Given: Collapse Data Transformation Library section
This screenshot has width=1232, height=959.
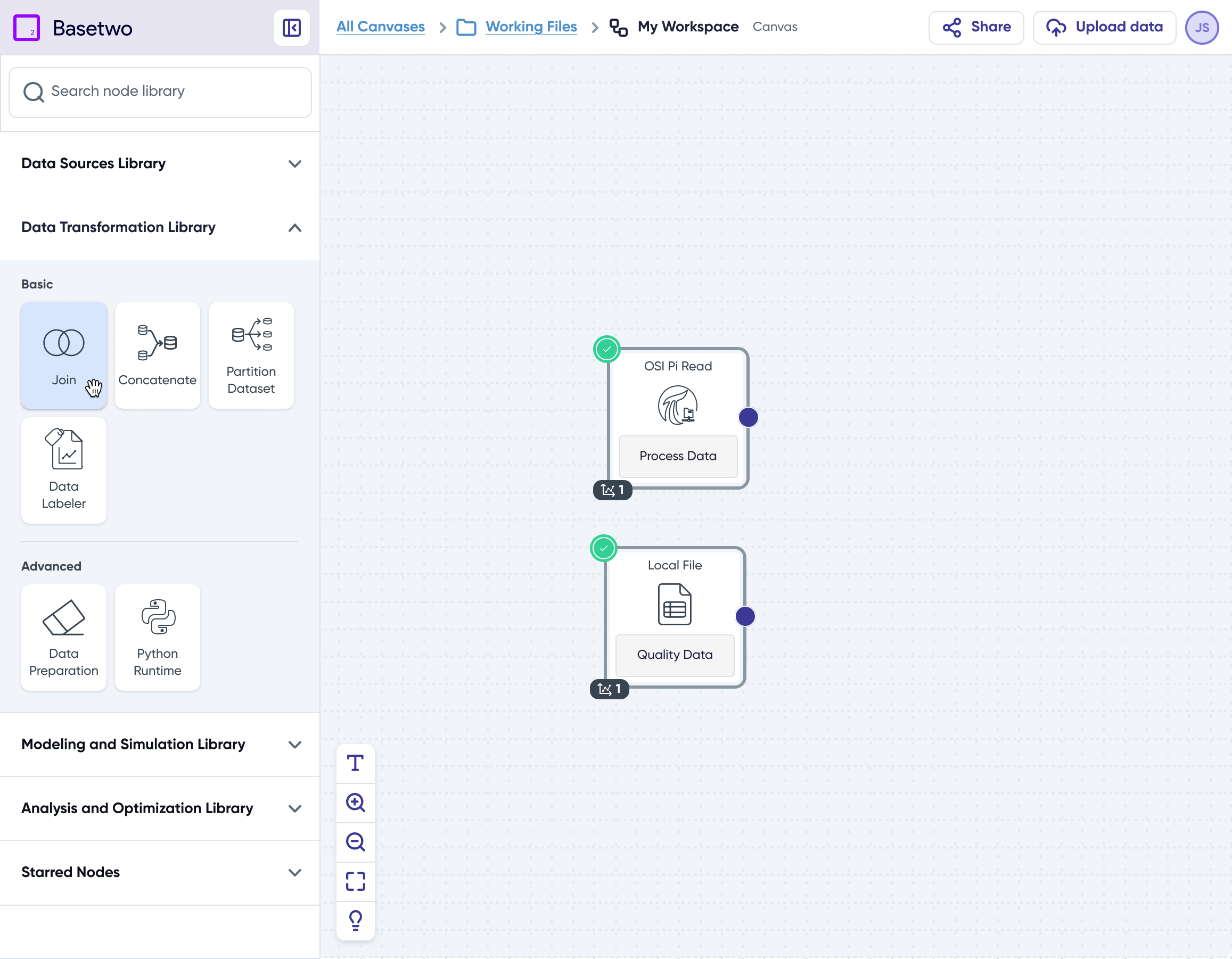Looking at the screenshot, I should [x=294, y=228].
